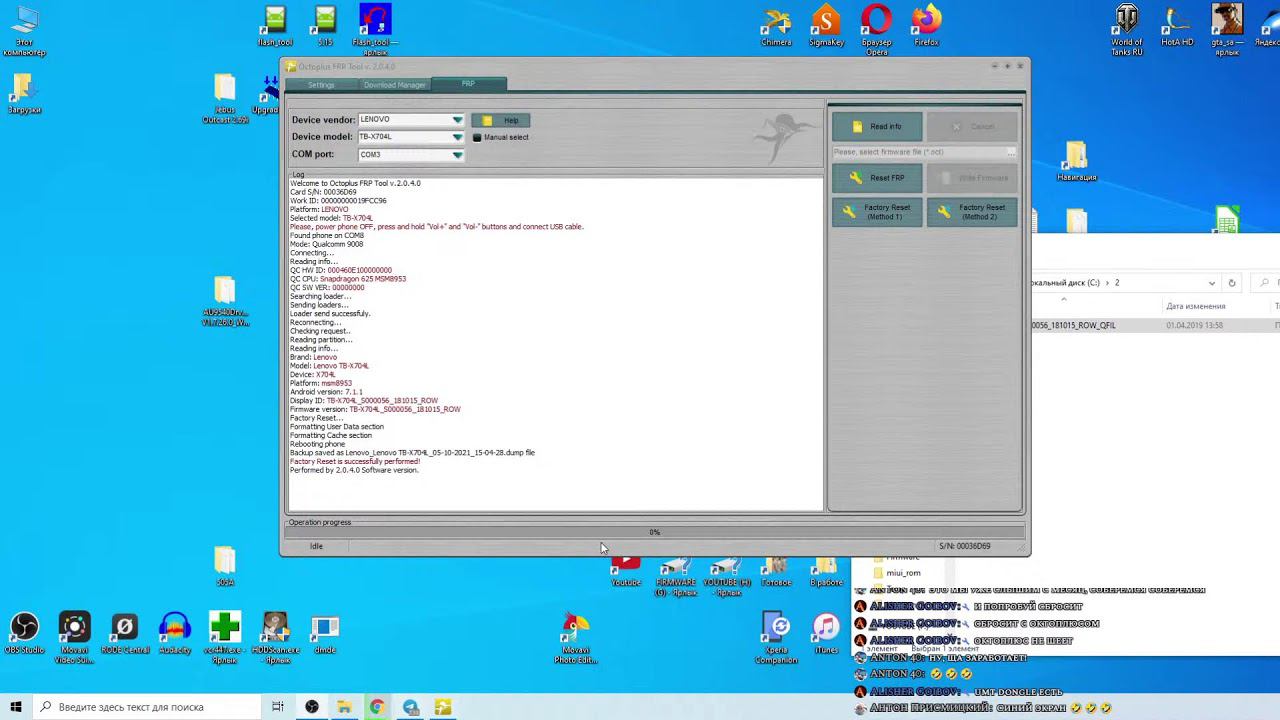Select the FRP tab
The width and height of the screenshot is (1280, 720).
click(468, 84)
